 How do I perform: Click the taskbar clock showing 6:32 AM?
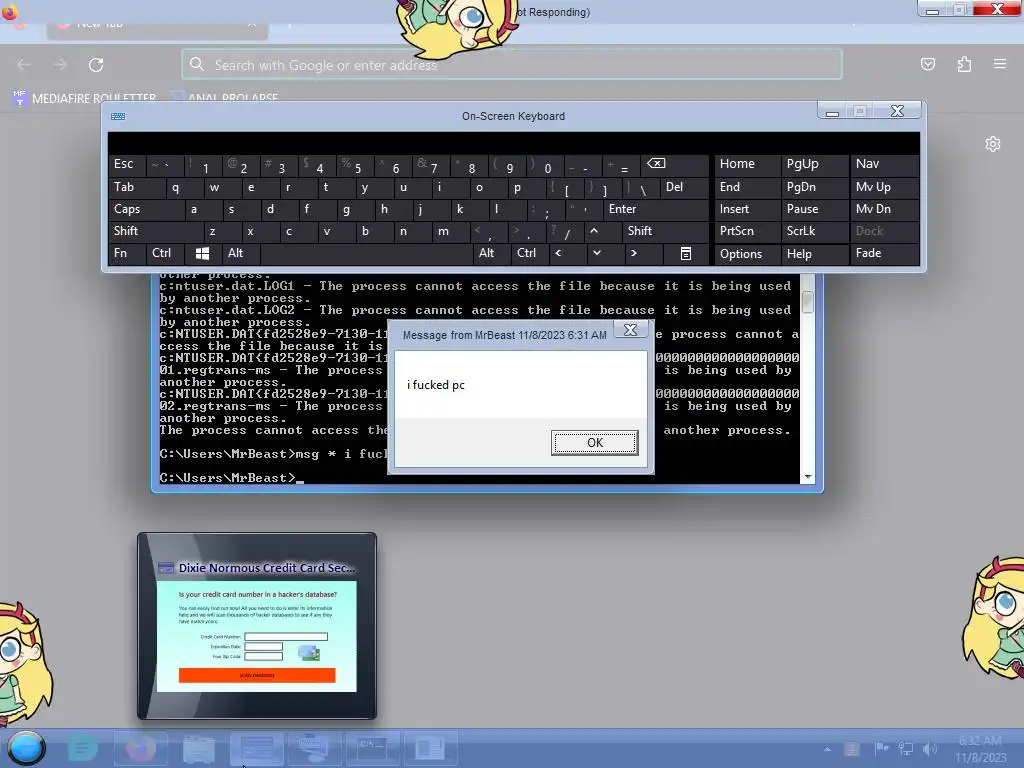980,749
